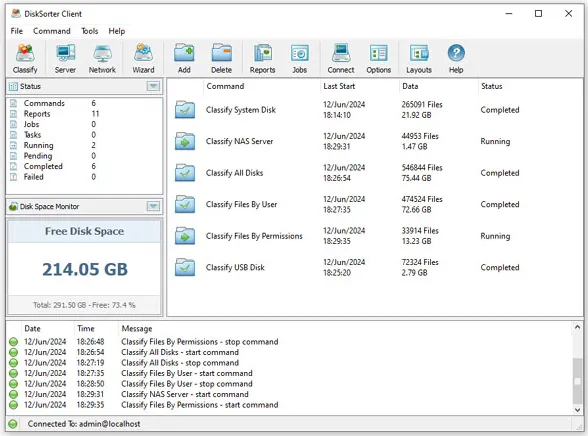Click the Connect toolbar icon
The width and height of the screenshot is (588, 436).
point(340,58)
